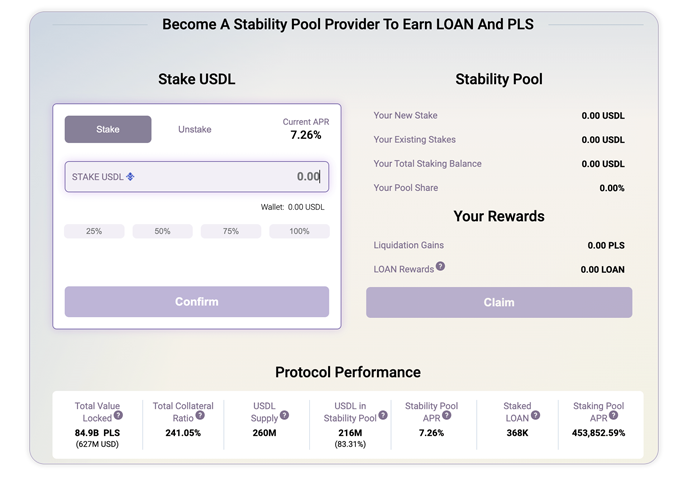This screenshot has width=688, height=479.
Task: Click the Your New Stake label
Action: [405, 115]
